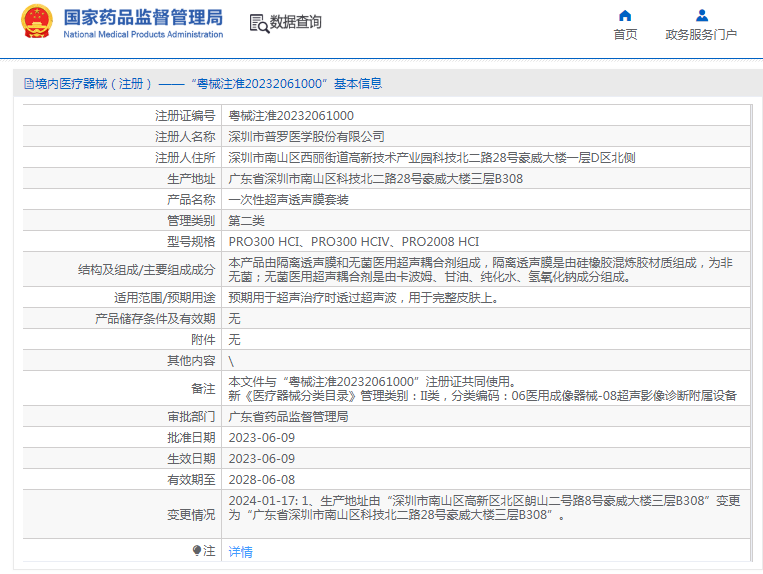Click the 适用范围/预期用途 label
The width and height of the screenshot is (763, 574).
pyautogui.click(x=164, y=297)
